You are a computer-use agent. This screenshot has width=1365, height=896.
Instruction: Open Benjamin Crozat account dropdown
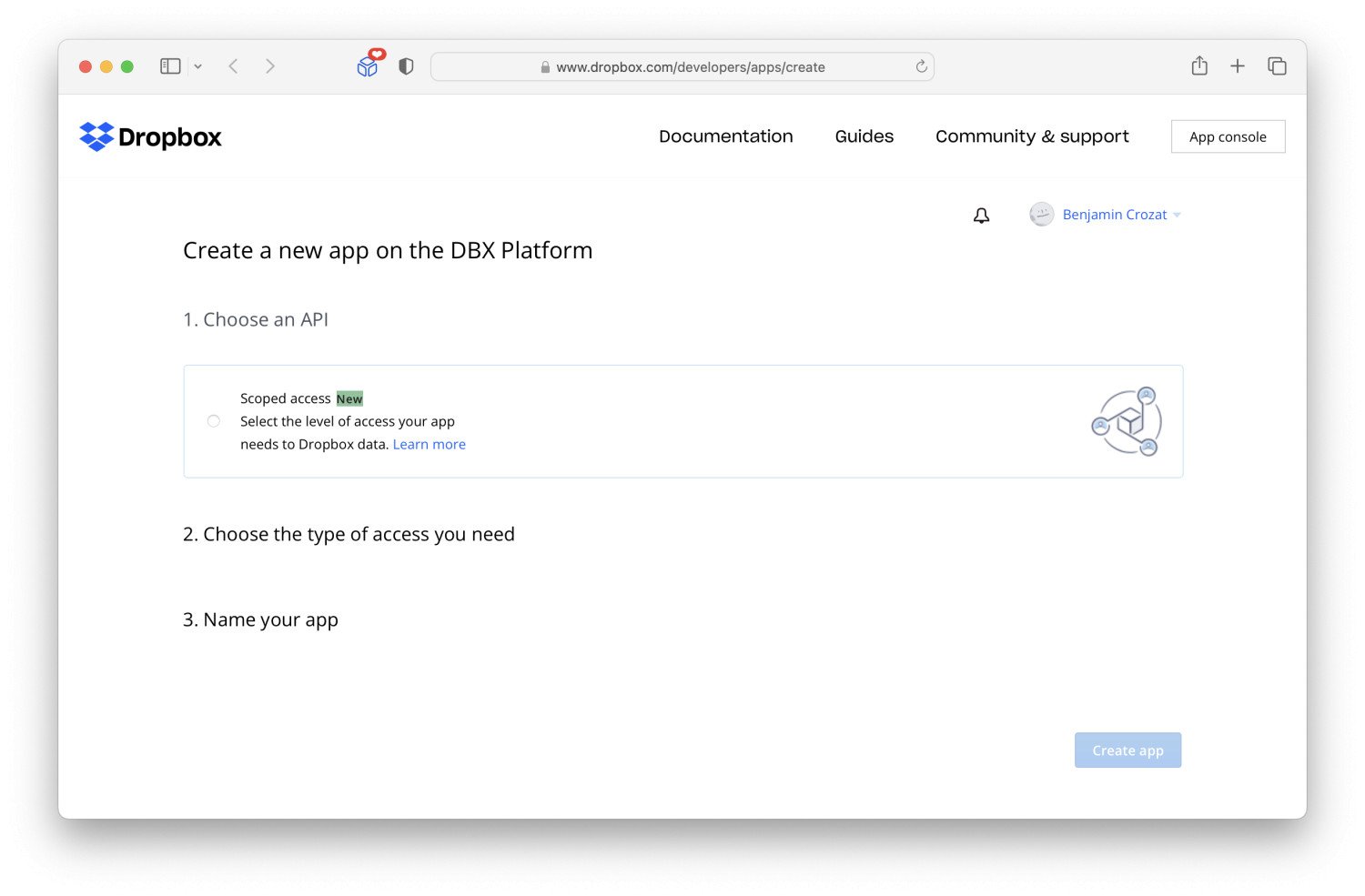point(1121,215)
